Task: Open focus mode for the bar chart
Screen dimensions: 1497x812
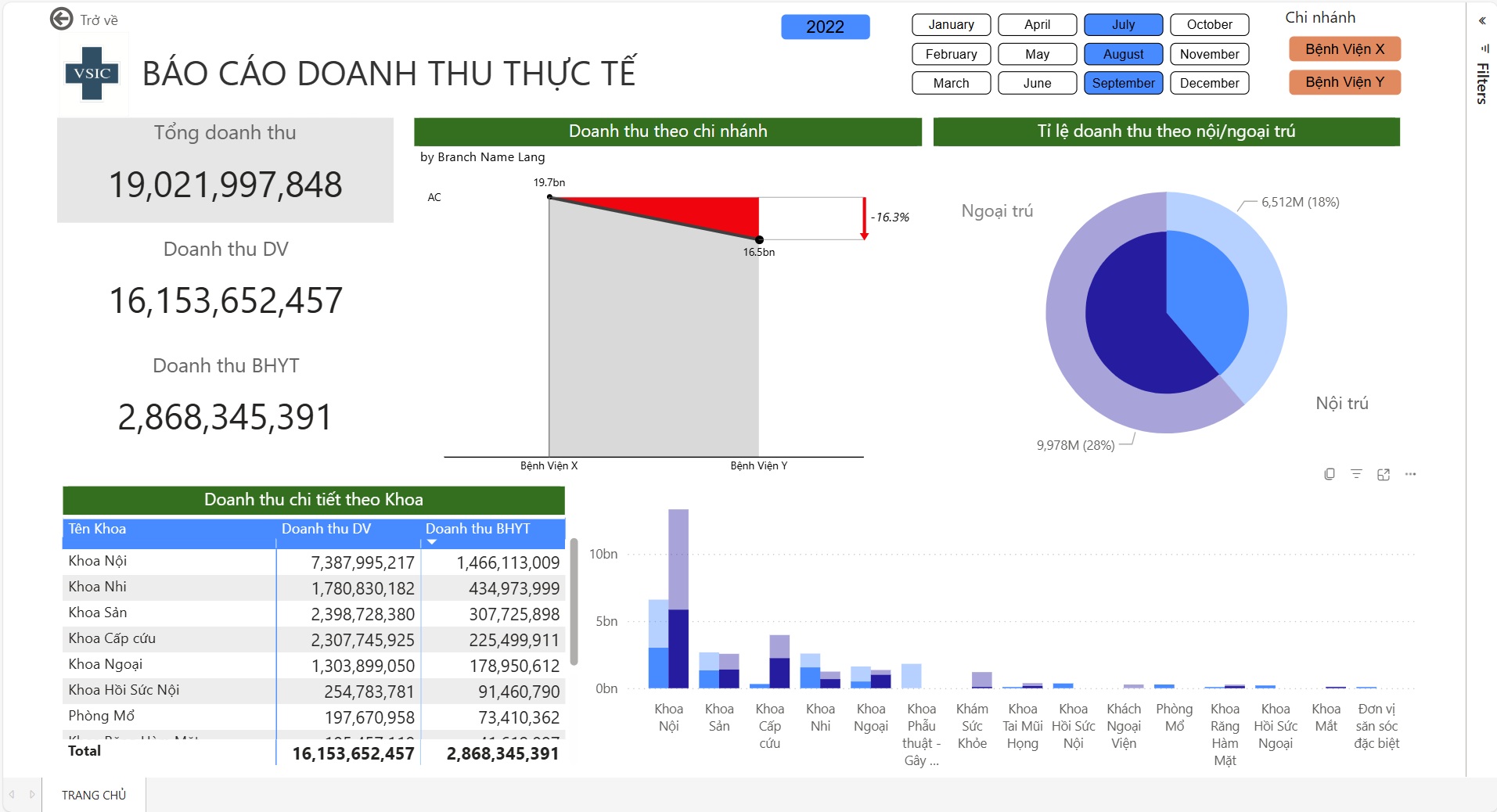Action: [1384, 474]
